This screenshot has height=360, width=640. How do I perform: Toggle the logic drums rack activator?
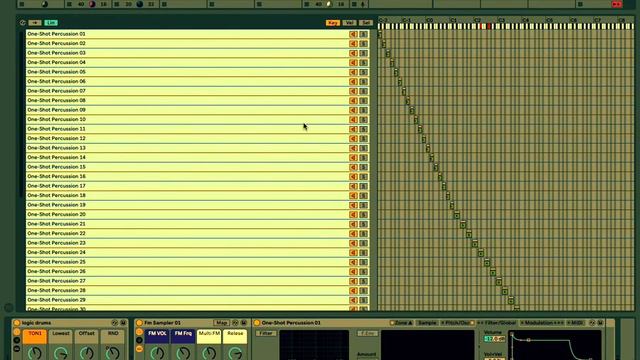17,323
